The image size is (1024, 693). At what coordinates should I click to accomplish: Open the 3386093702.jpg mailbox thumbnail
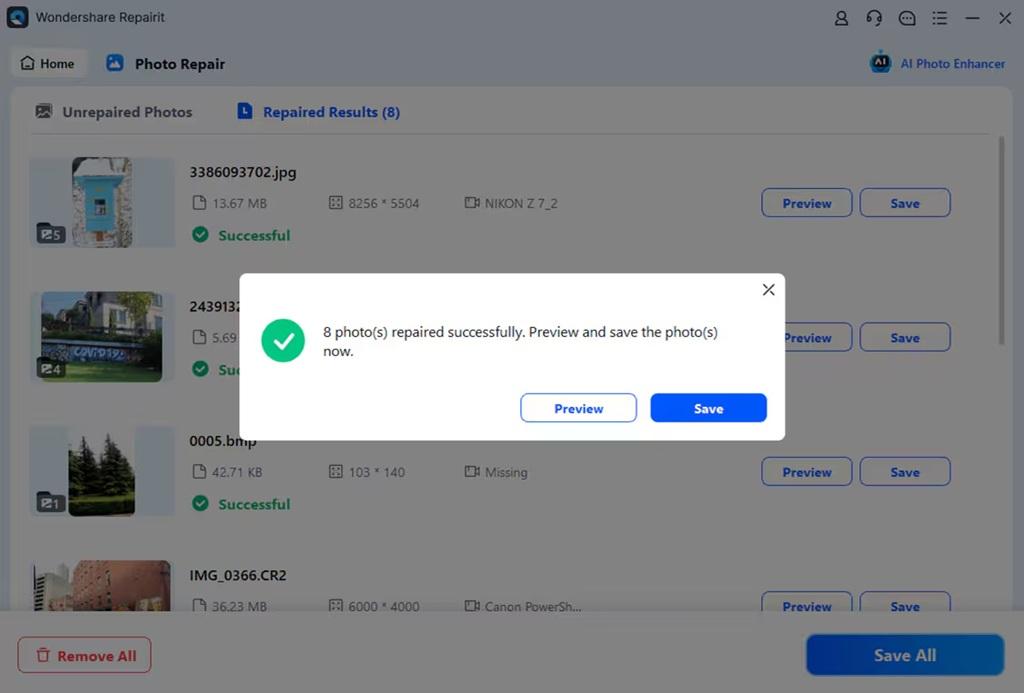[x=101, y=202]
